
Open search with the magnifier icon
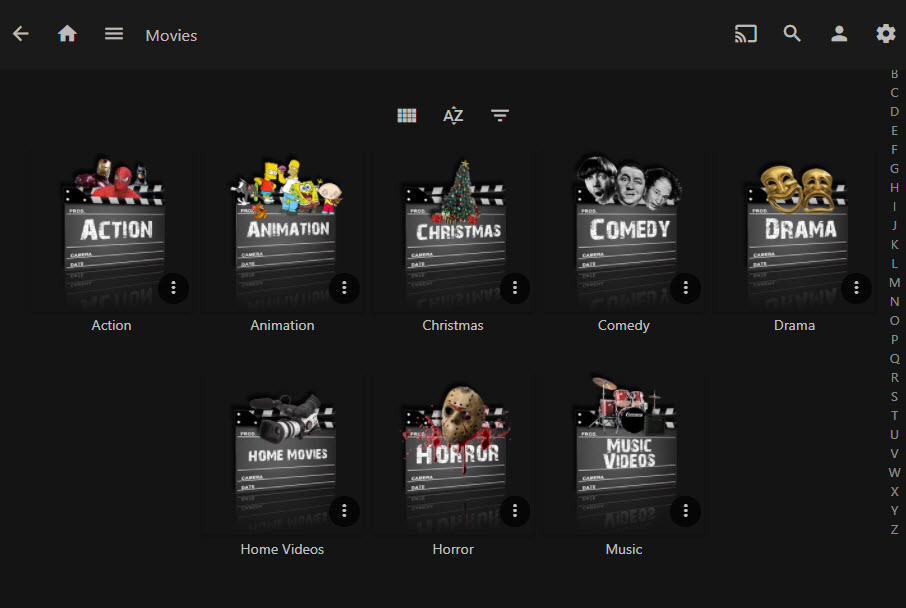tap(792, 34)
